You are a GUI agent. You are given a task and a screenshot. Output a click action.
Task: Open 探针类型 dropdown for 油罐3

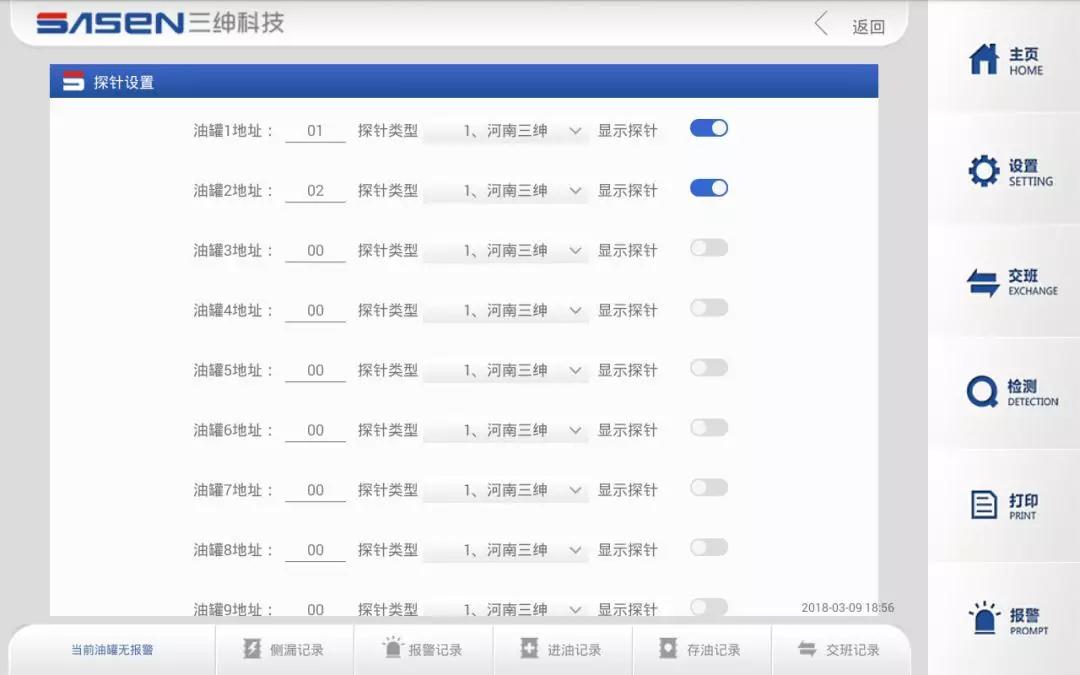click(506, 251)
